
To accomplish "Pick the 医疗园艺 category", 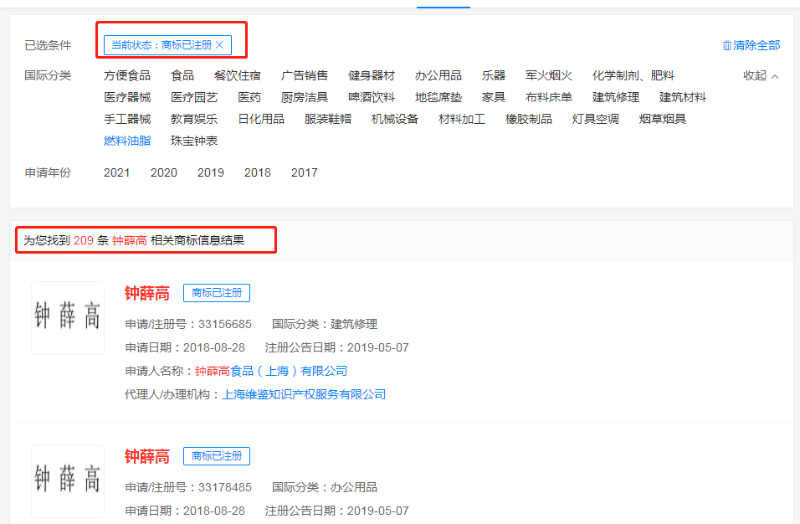I will [x=194, y=97].
